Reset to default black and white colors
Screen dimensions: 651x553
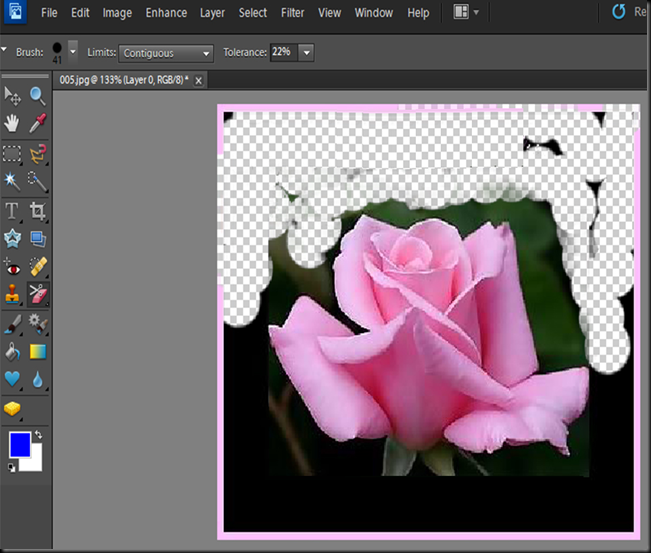(x=11, y=467)
